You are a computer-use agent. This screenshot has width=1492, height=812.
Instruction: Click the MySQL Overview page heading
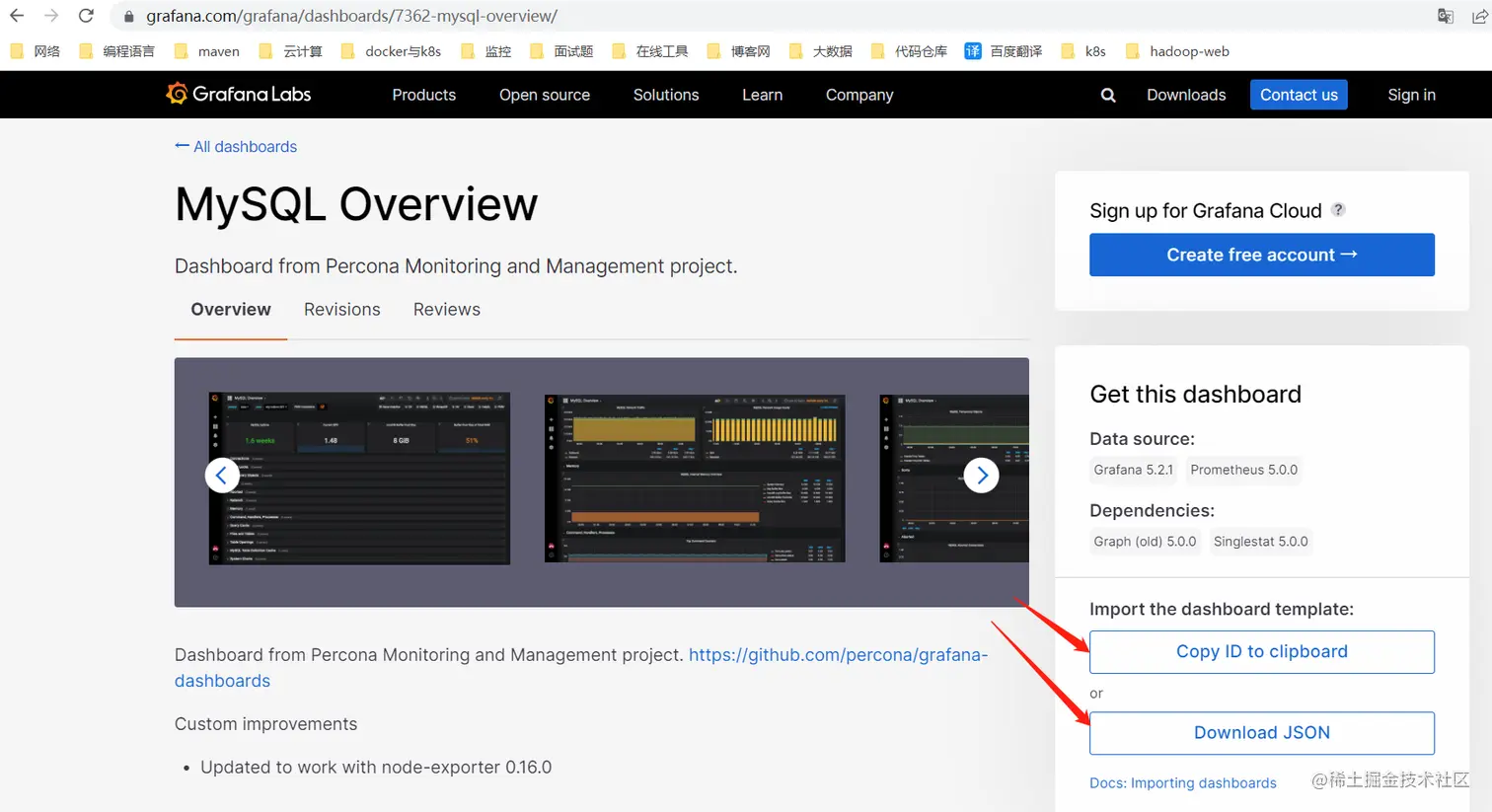point(356,204)
